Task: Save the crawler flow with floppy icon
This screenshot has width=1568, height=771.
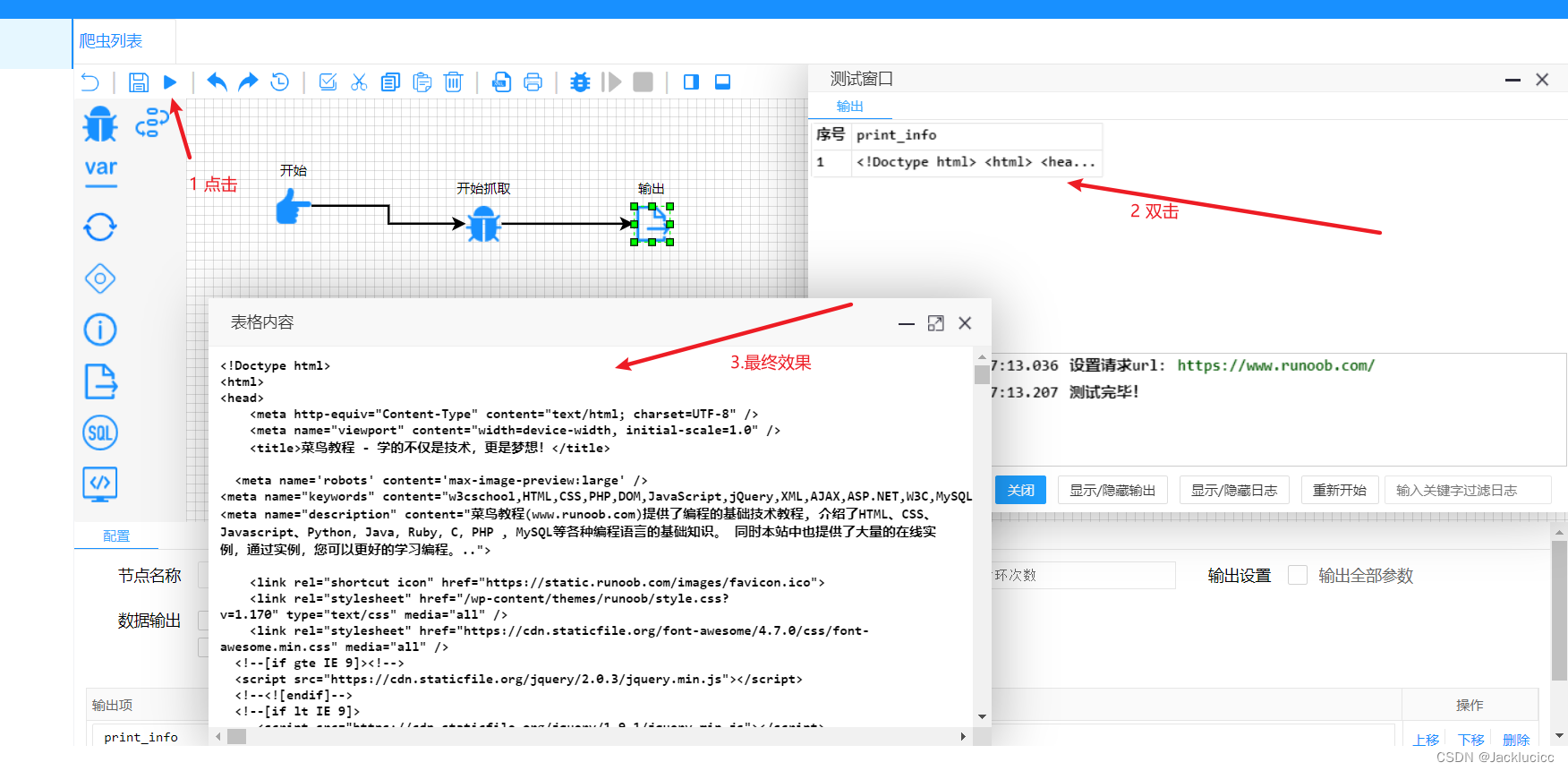Action: 138,82
